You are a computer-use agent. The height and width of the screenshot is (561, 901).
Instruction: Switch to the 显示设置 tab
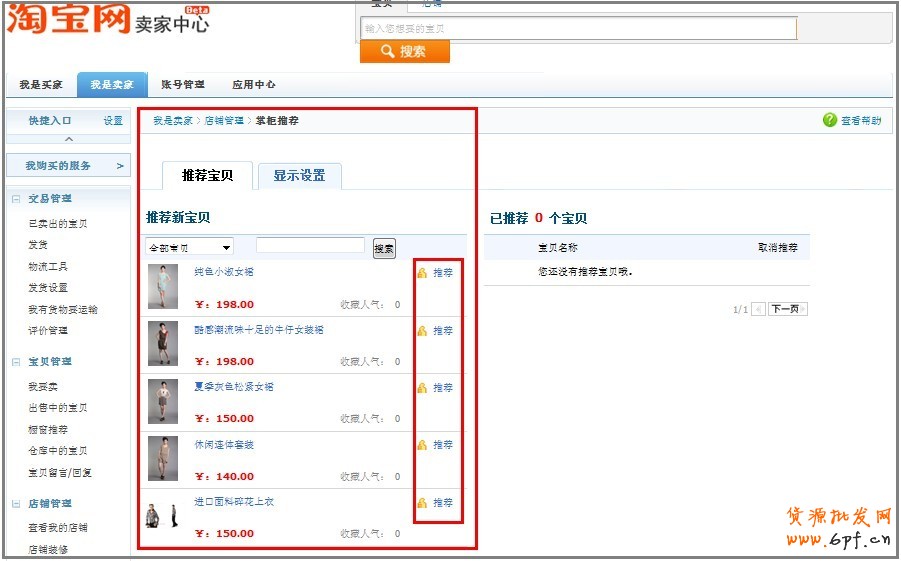click(299, 176)
